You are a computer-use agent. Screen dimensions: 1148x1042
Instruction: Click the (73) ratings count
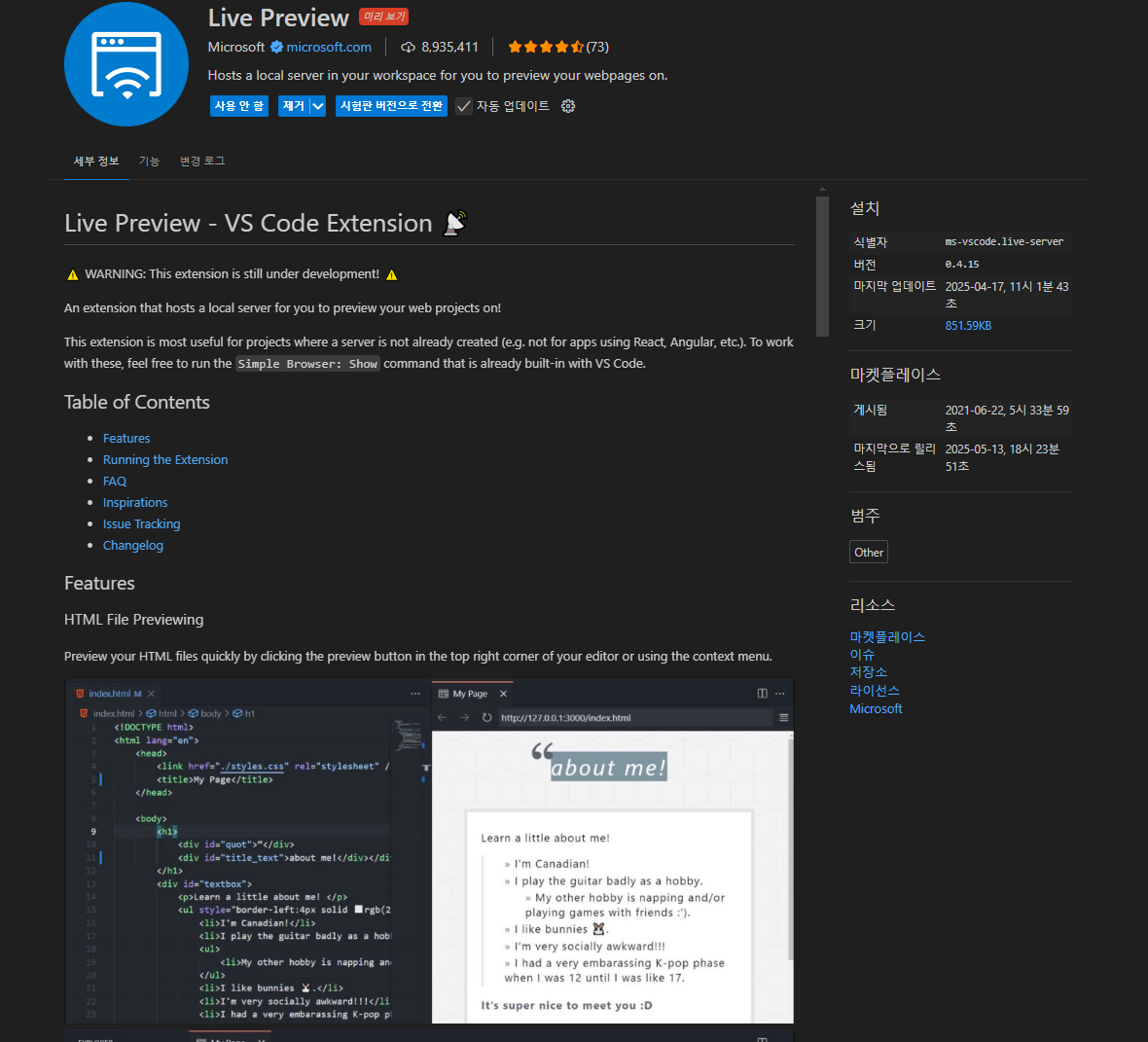597,47
